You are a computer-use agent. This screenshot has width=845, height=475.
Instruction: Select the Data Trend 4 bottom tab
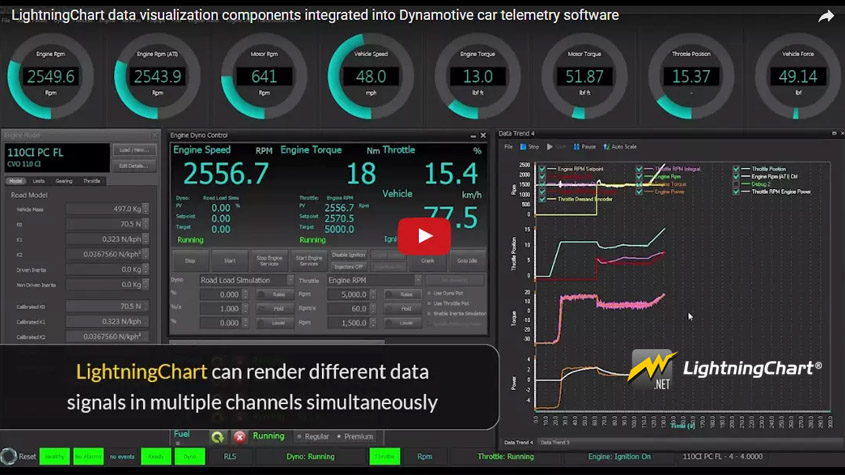click(518, 443)
